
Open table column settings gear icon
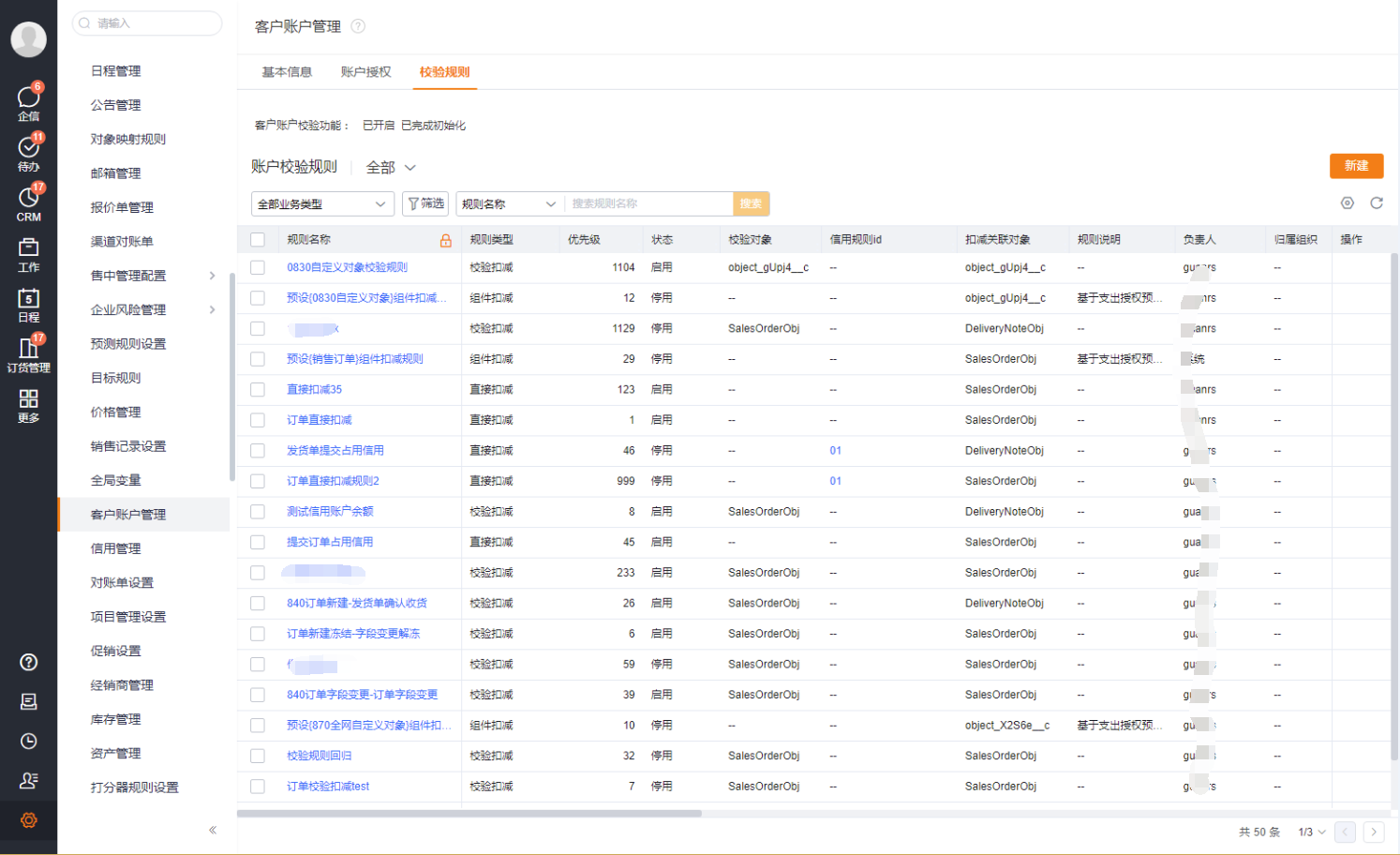click(x=1347, y=203)
